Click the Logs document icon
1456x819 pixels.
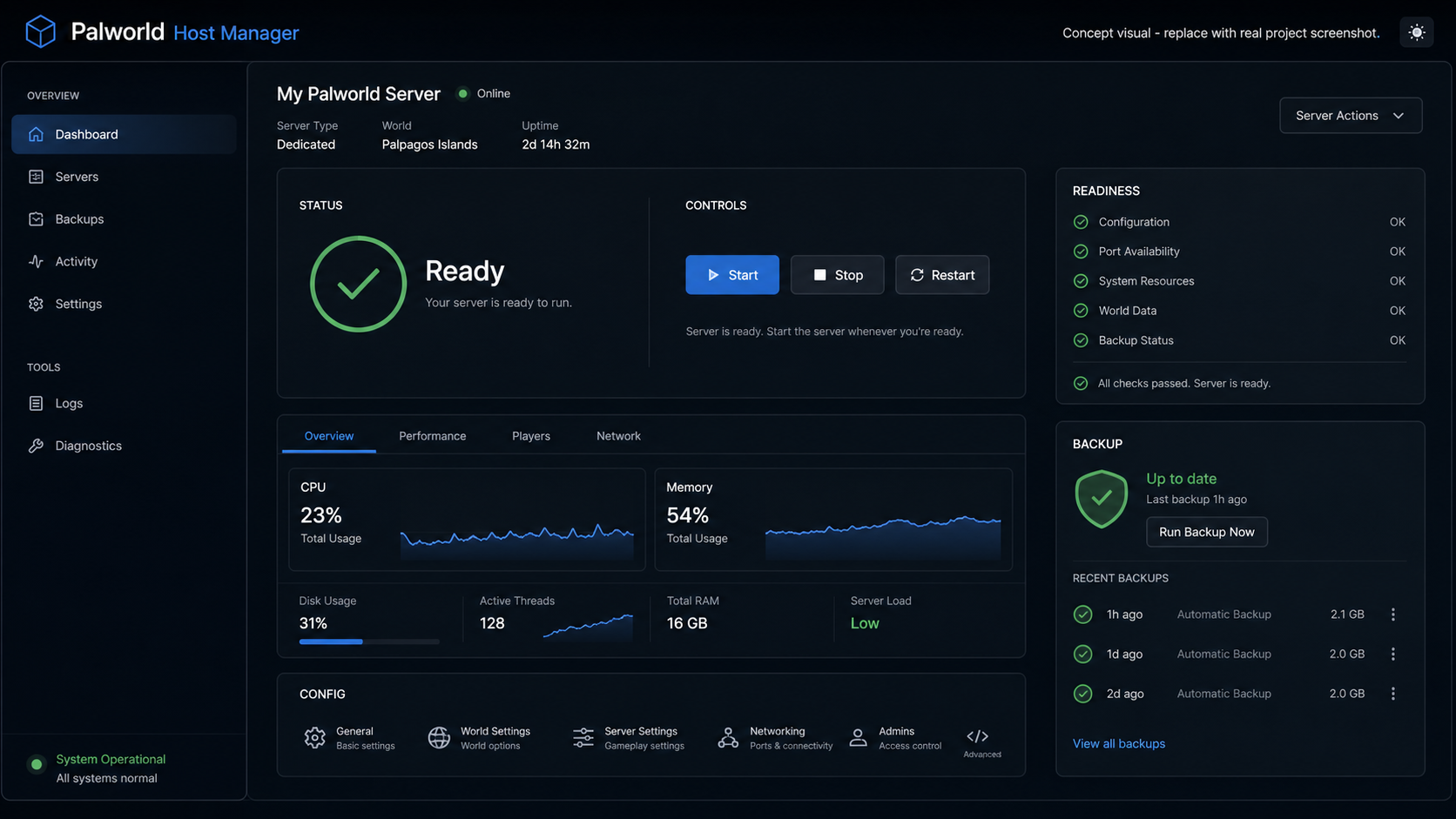[x=36, y=403]
